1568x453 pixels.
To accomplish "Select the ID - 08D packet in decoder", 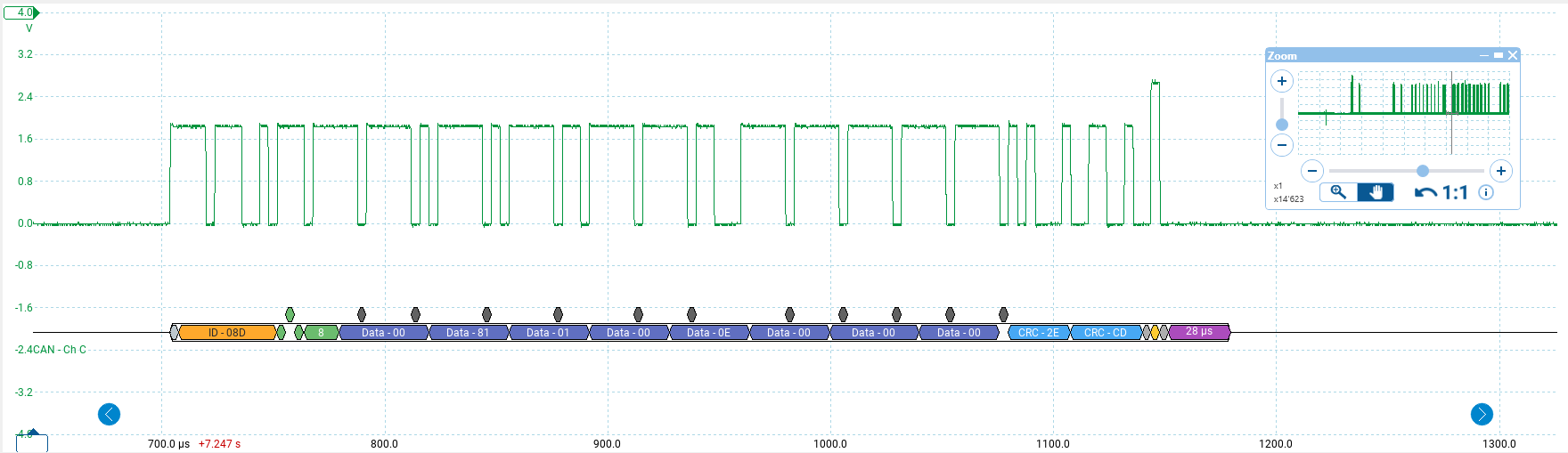I will 227,333.
